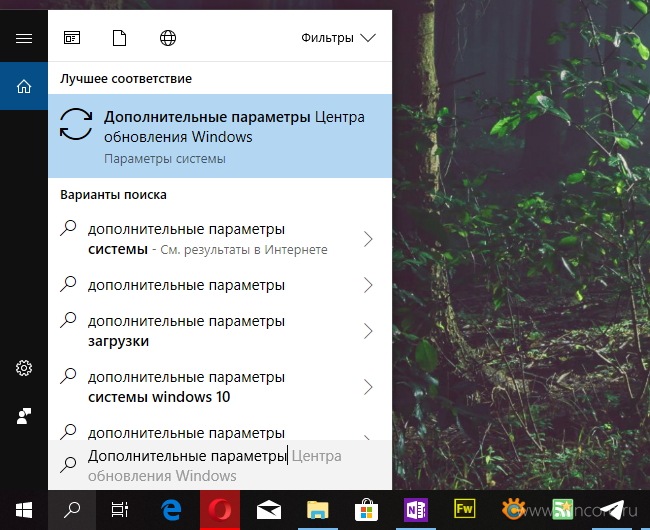650x530 pixels.
Task: Click taskbar search magnifier button
Action: [72, 510]
